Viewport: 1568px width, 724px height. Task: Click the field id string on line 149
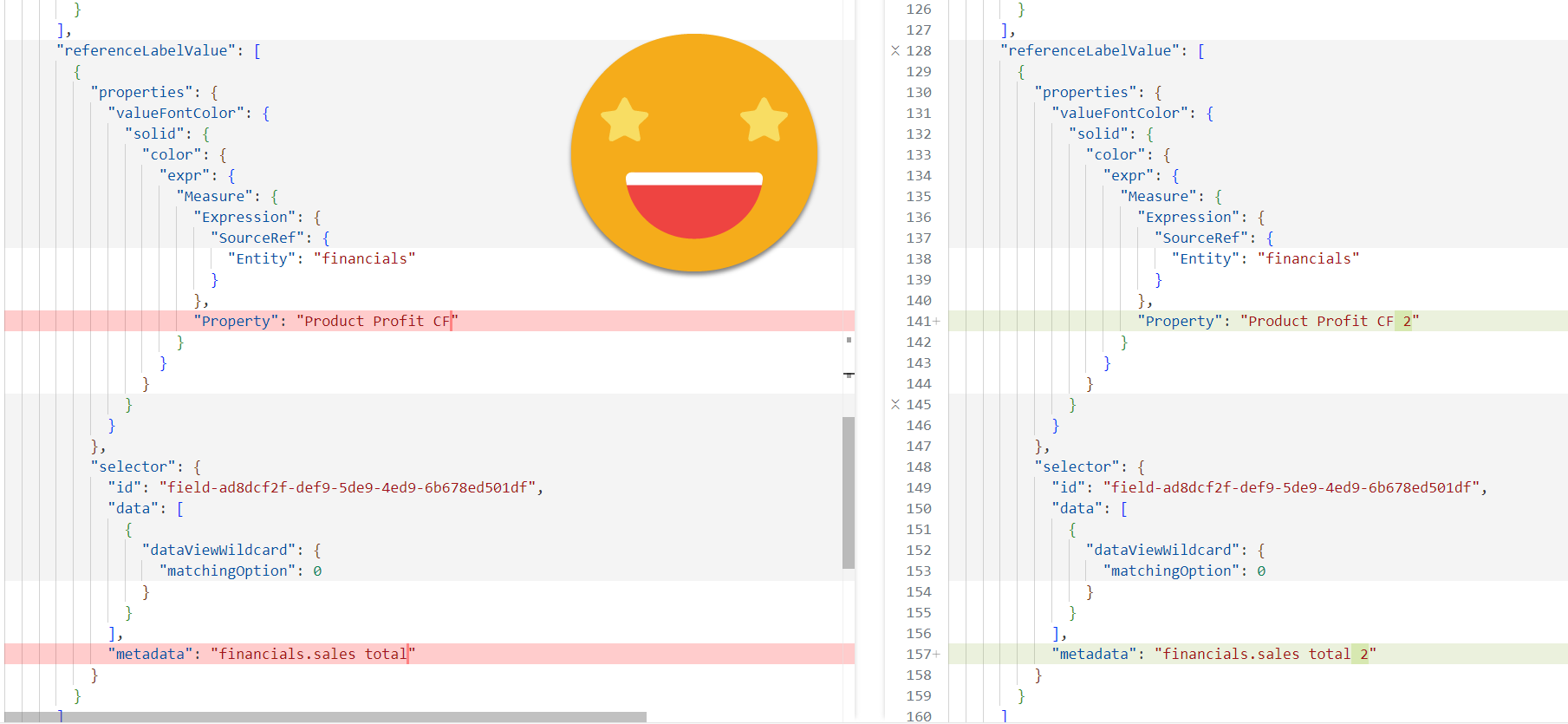(1291, 488)
